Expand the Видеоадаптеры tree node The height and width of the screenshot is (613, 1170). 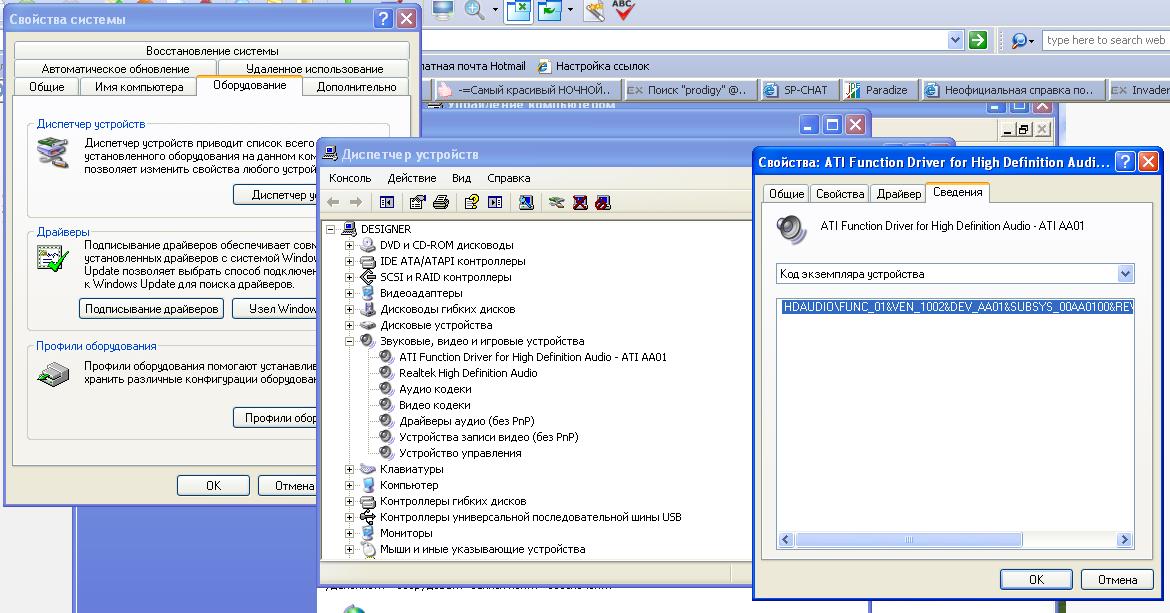click(x=349, y=293)
